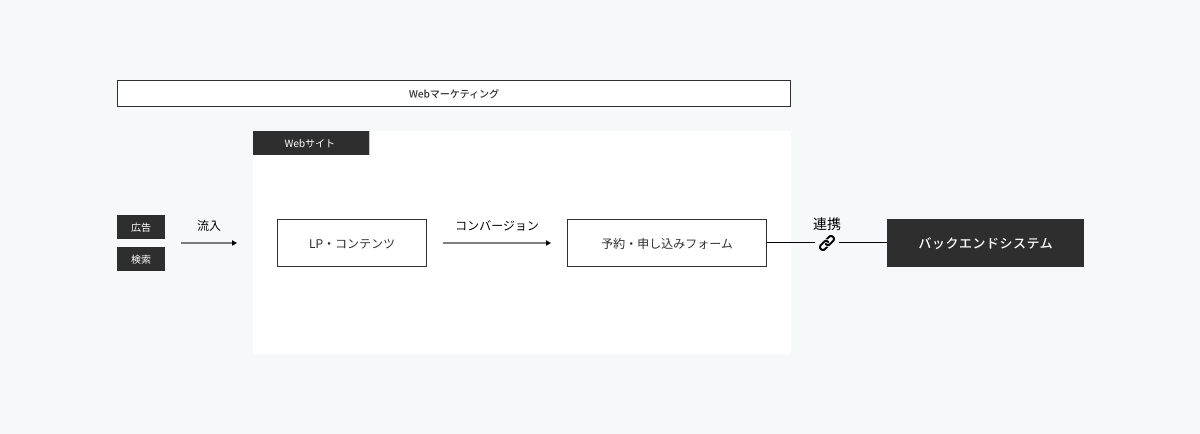
Task: Select the バックエンドシステム block
Action: pyautogui.click(x=985, y=243)
